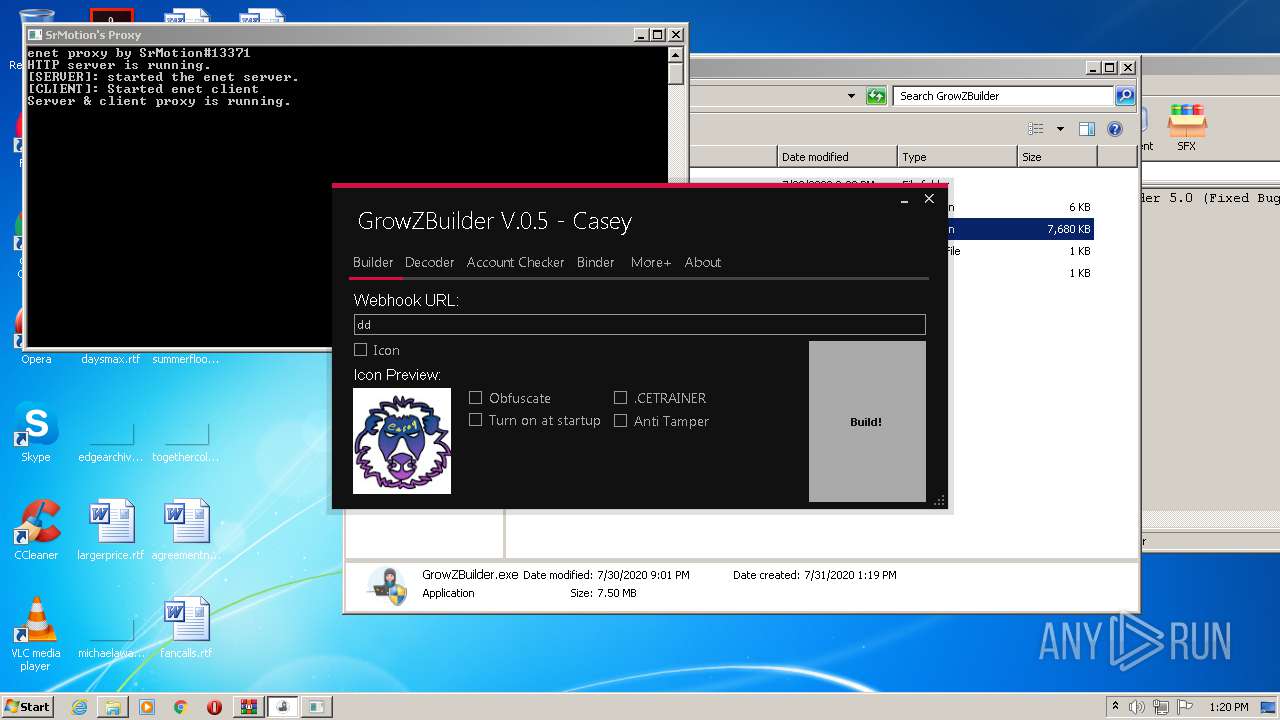The image size is (1280, 720).
Task: Open the SrMotion's Proxy console system menu icon
Action: 35,35
